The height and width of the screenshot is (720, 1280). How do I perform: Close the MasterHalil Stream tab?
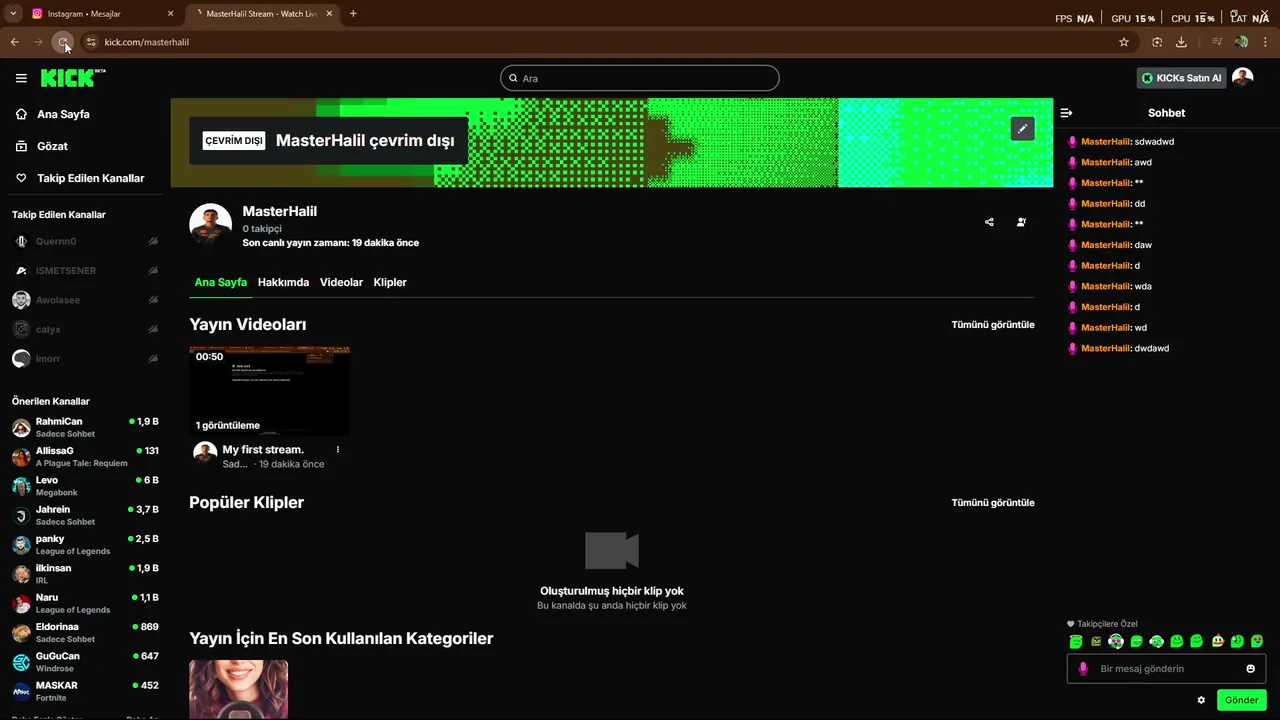click(330, 14)
